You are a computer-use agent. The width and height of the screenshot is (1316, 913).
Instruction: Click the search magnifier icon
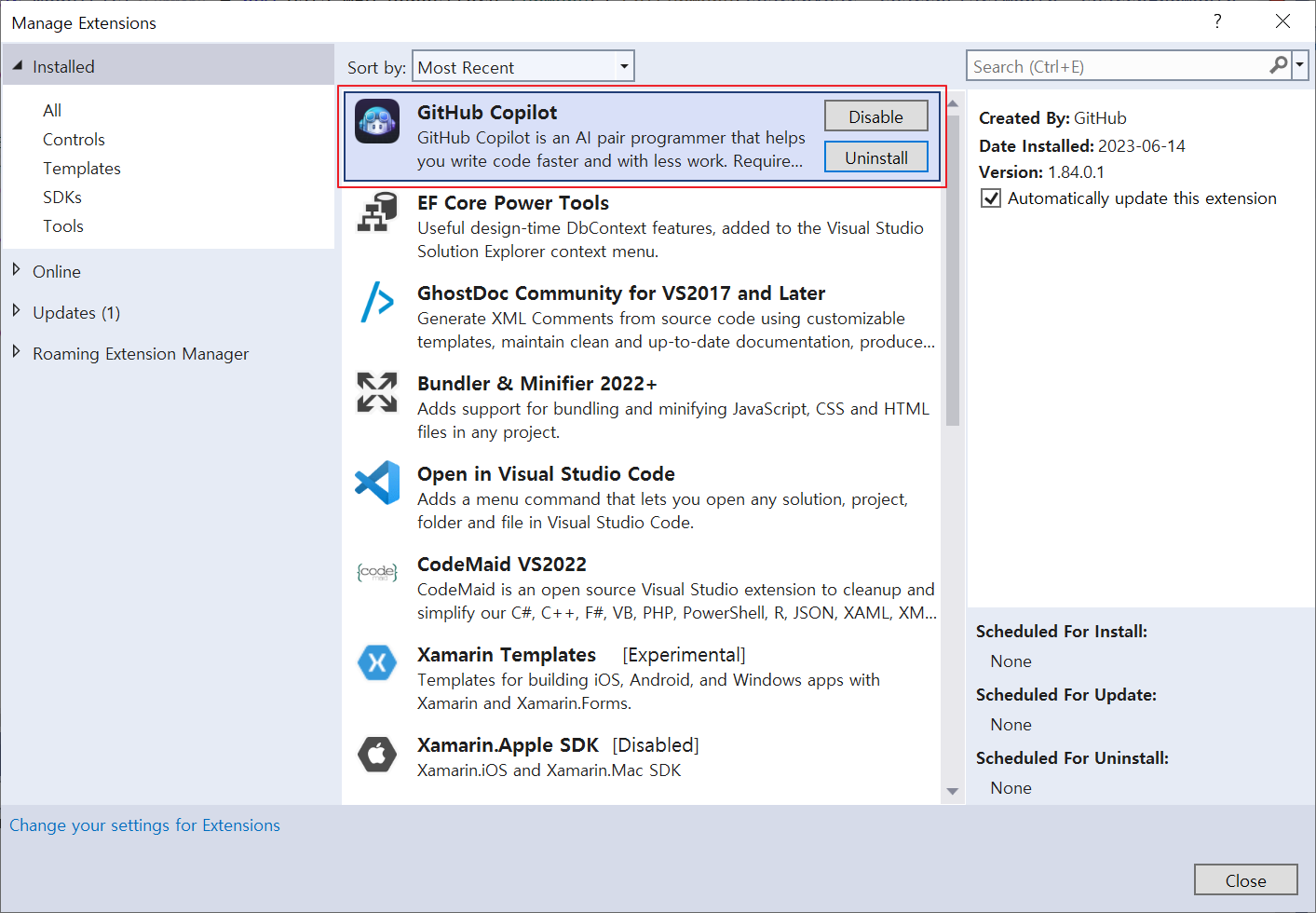tap(1279, 65)
